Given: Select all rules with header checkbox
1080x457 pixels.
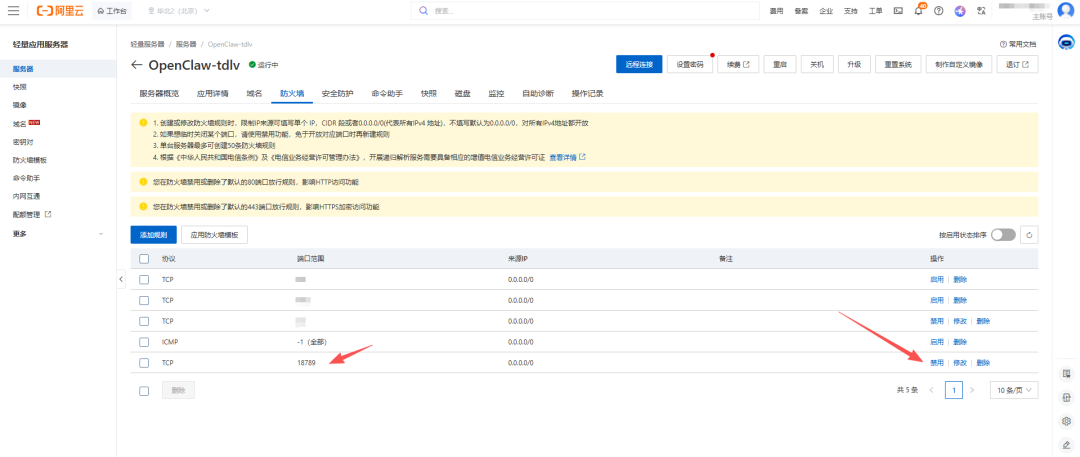Looking at the screenshot, I should pyautogui.click(x=144, y=259).
